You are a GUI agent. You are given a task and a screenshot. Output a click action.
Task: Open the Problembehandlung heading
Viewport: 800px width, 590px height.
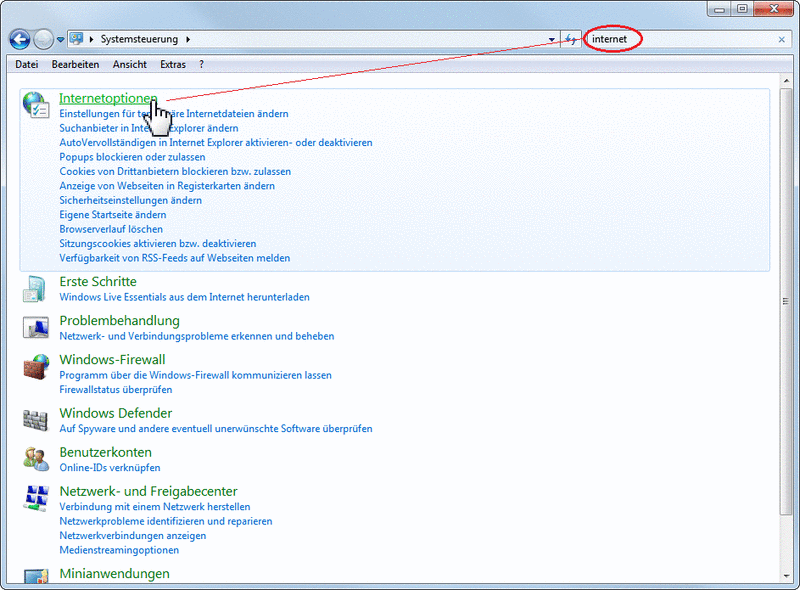click(x=119, y=321)
